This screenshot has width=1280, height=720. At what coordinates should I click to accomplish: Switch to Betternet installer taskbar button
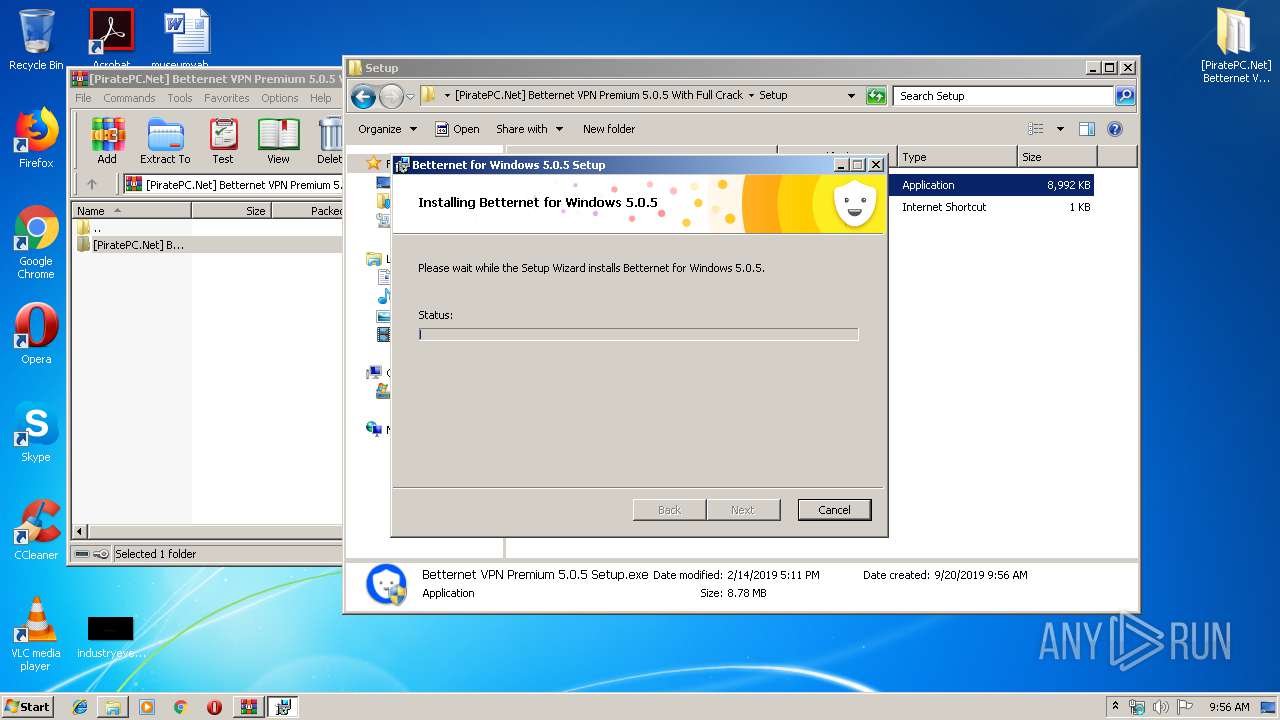click(x=283, y=707)
